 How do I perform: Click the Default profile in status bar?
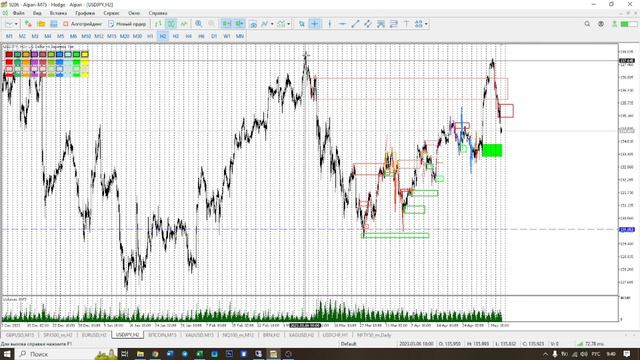coord(349,344)
